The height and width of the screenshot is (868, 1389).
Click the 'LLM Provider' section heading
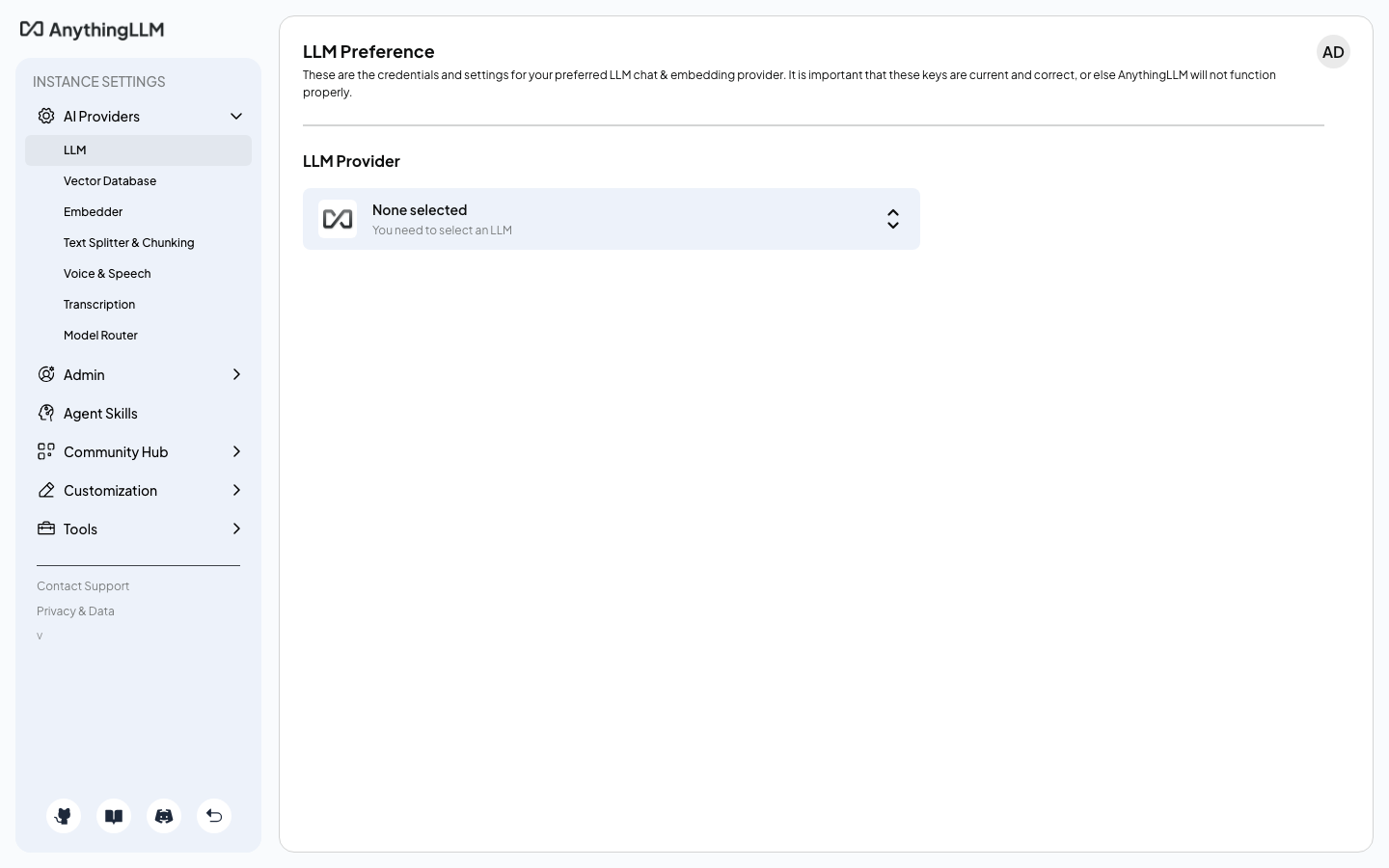[351, 161]
